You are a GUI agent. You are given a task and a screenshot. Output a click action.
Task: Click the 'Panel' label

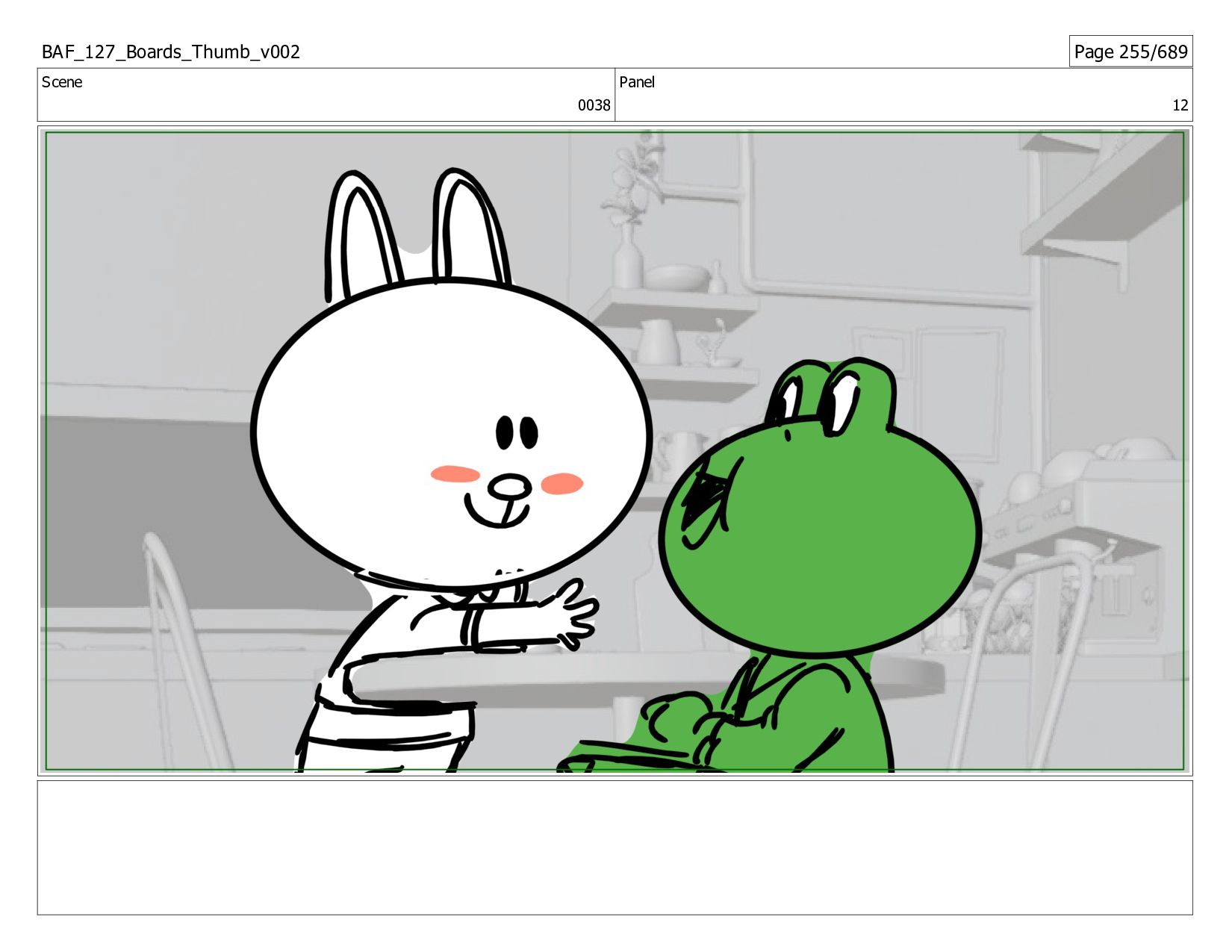tap(637, 82)
